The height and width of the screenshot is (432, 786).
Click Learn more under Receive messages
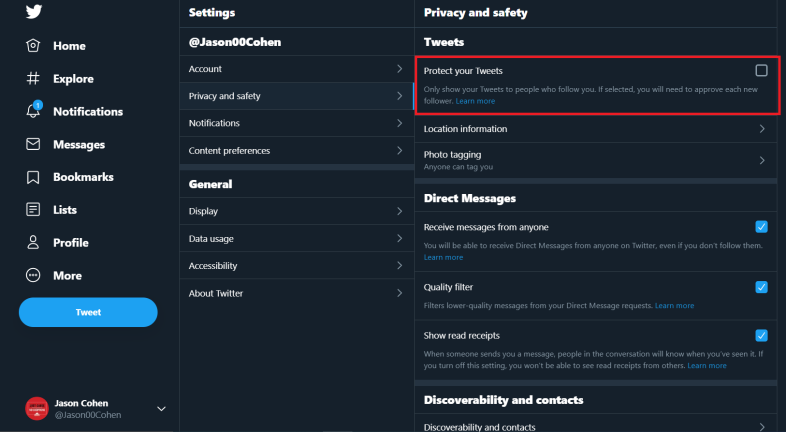pos(443,258)
